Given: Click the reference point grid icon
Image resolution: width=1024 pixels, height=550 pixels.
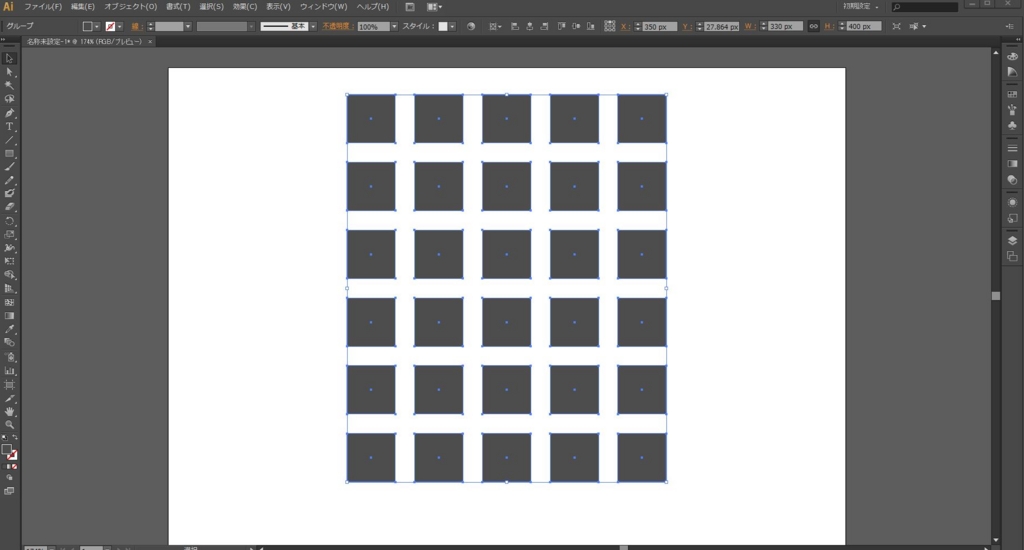Looking at the screenshot, I should 609,26.
